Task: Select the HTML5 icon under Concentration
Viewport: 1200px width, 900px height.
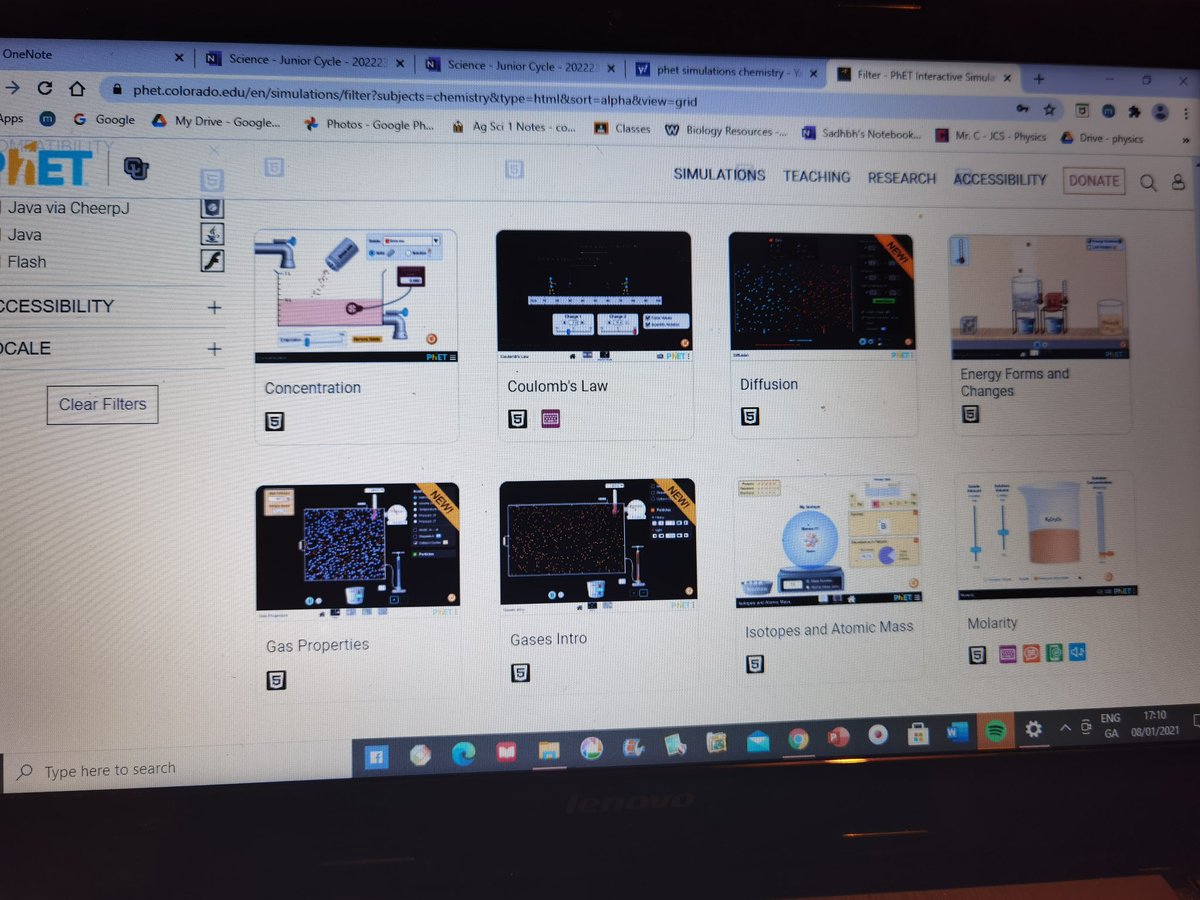Action: click(276, 421)
